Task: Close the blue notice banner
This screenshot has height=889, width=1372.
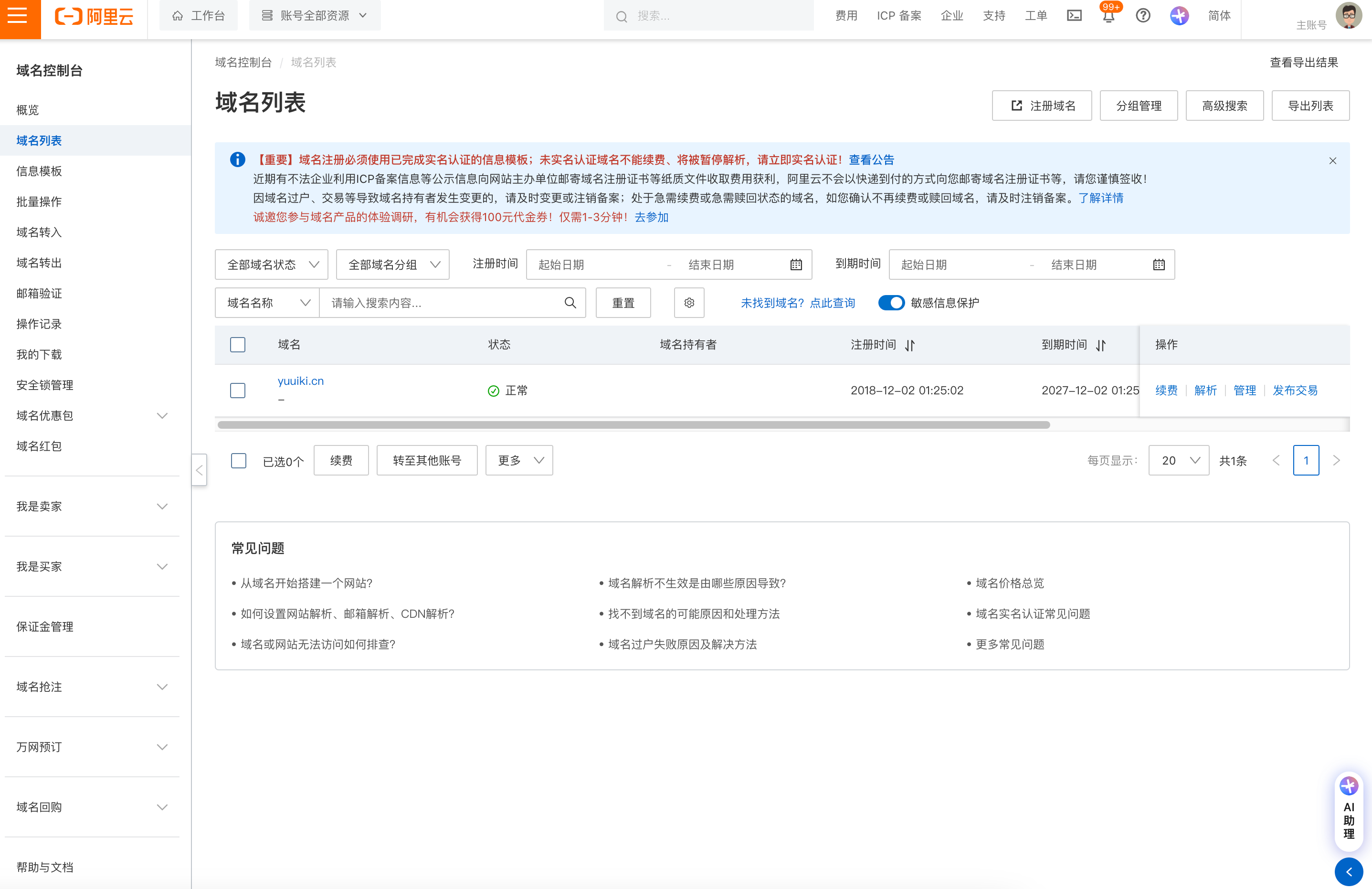Action: 1332,161
